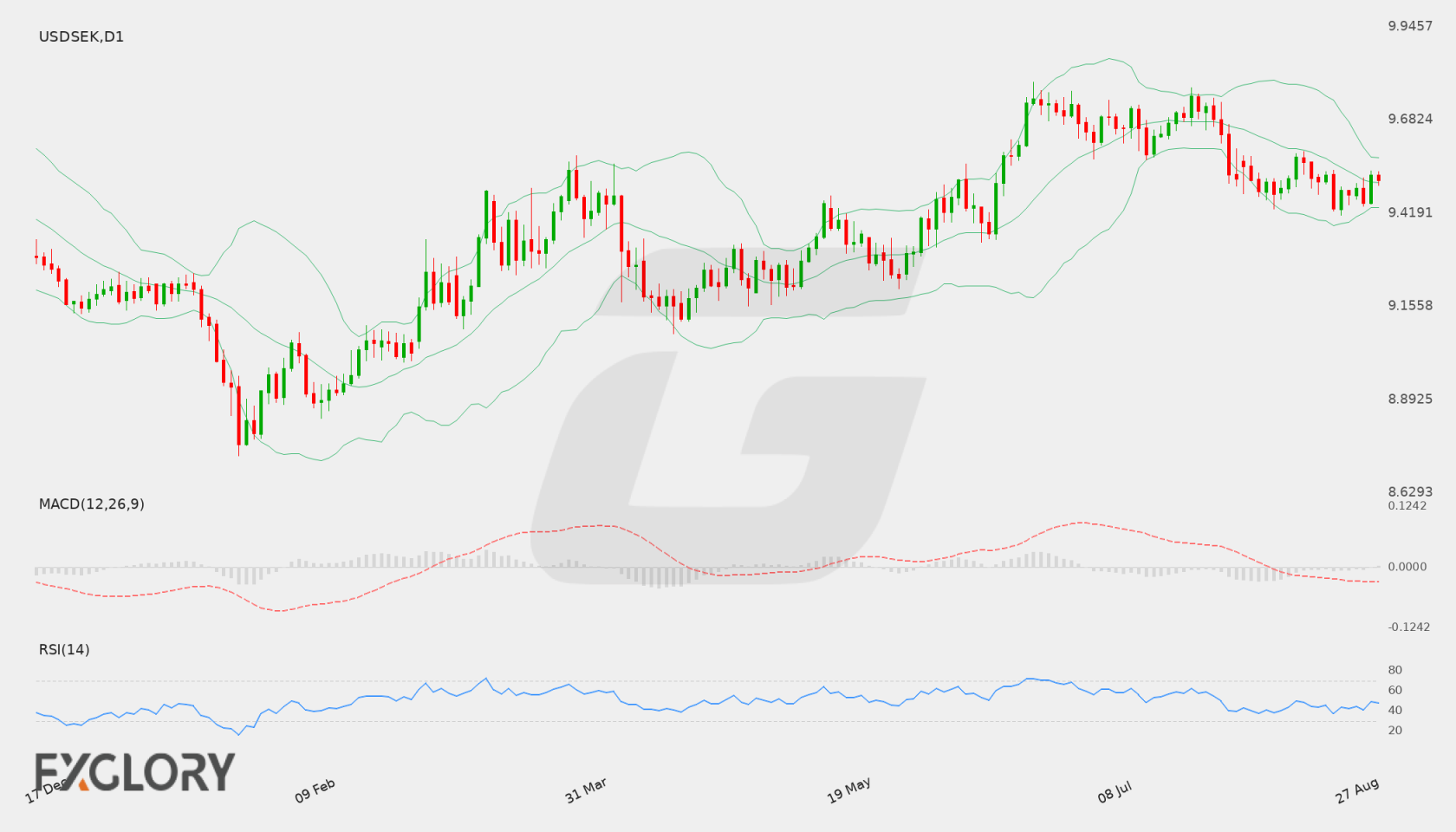This screenshot has width=1456, height=832.
Task: Click the RSI 20 scale label
Action: [x=1395, y=730]
